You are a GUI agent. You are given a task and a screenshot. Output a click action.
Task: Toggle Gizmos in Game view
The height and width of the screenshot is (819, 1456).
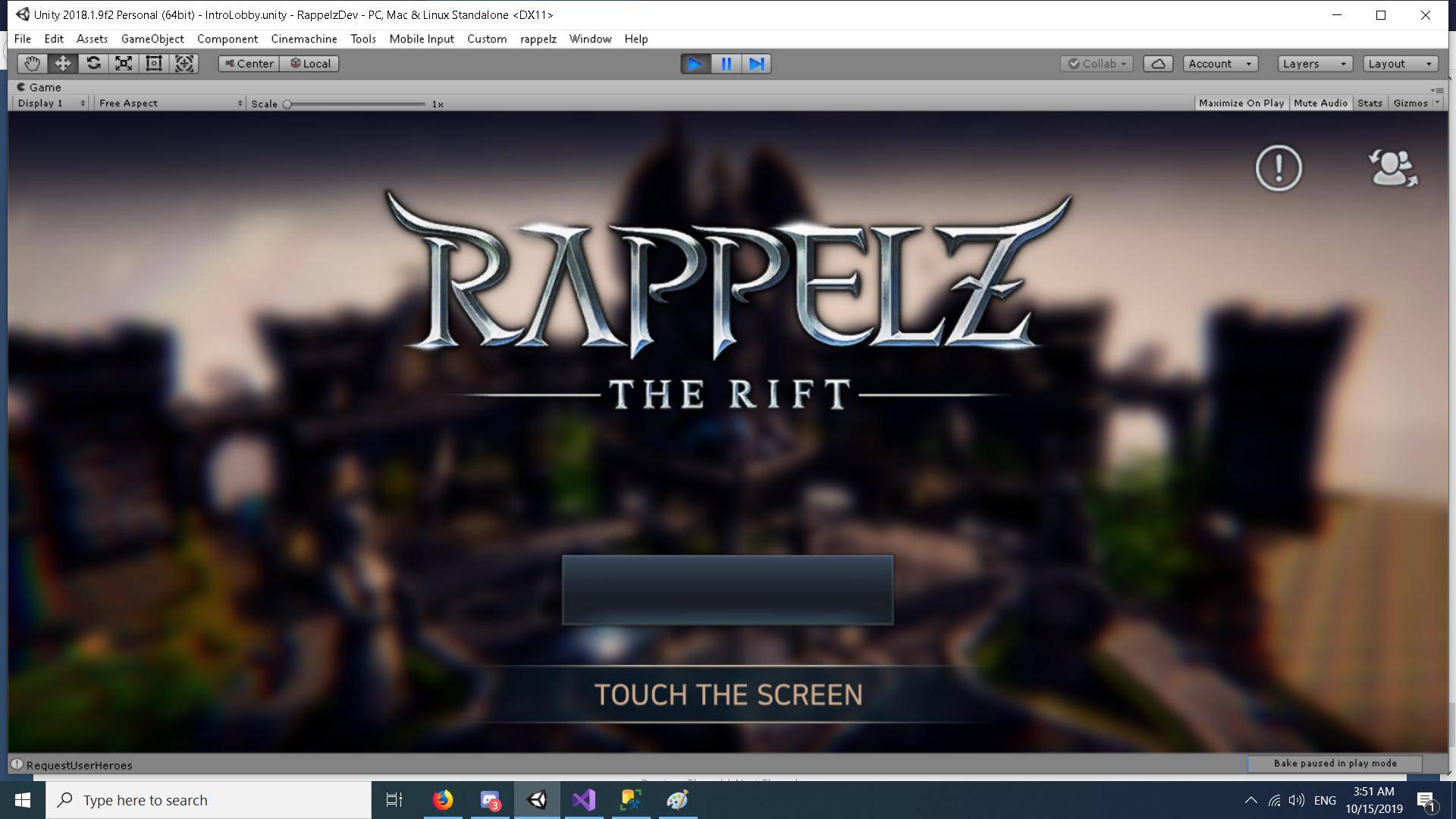tap(1410, 103)
